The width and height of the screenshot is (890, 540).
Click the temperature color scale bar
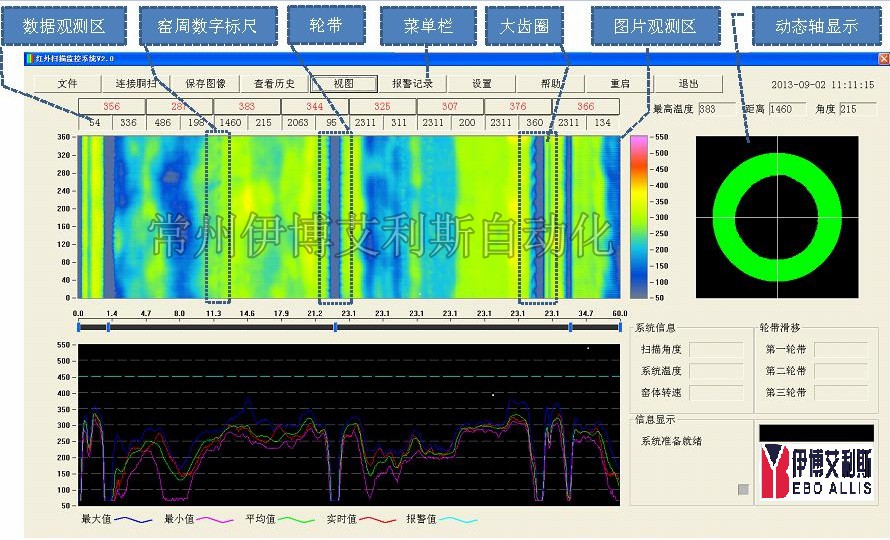tap(636, 217)
